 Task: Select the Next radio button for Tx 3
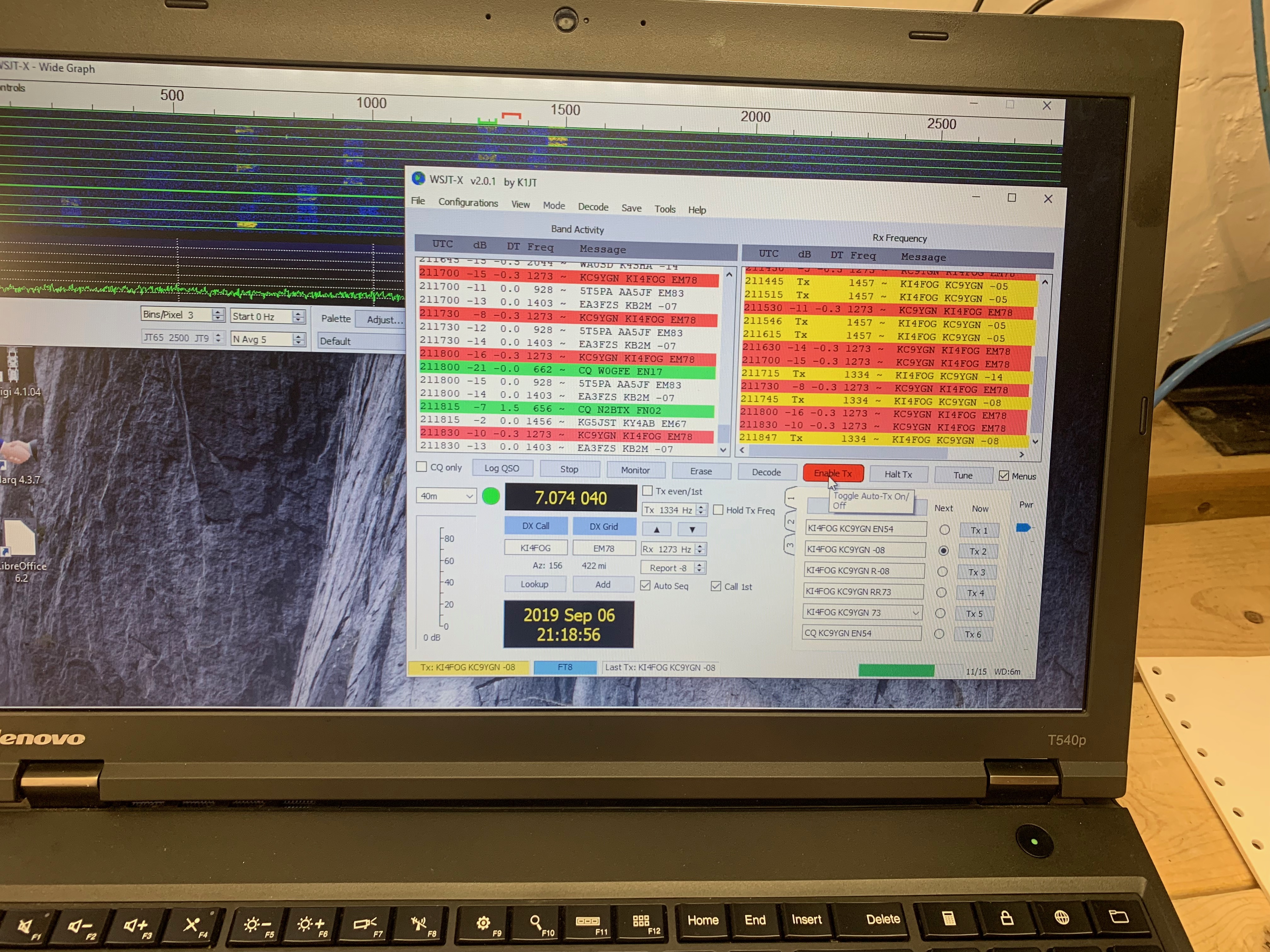[x=942, y=571]
